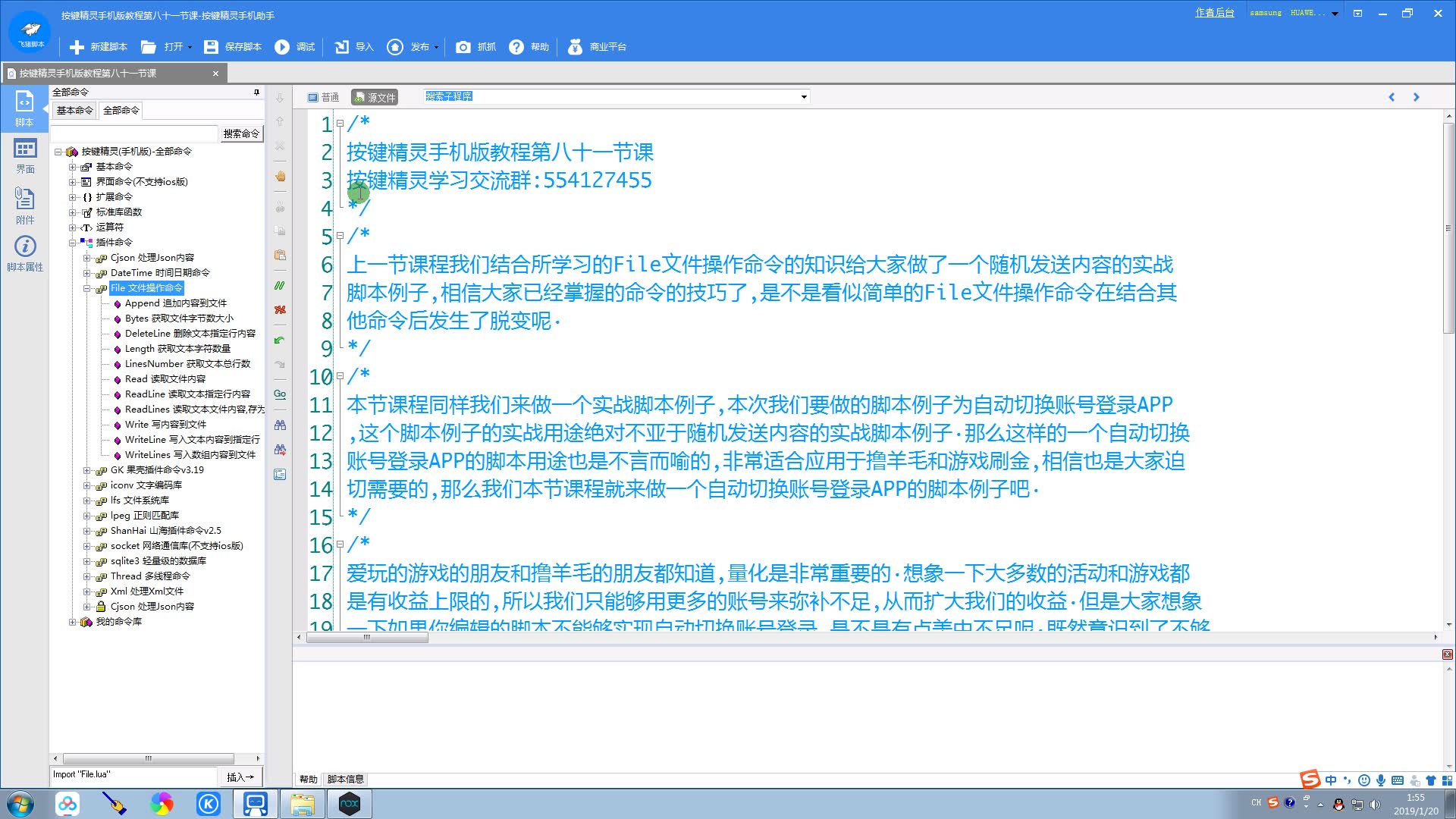Switch editor to 普通 view
Screen dimensions: 1456x819
323,97
